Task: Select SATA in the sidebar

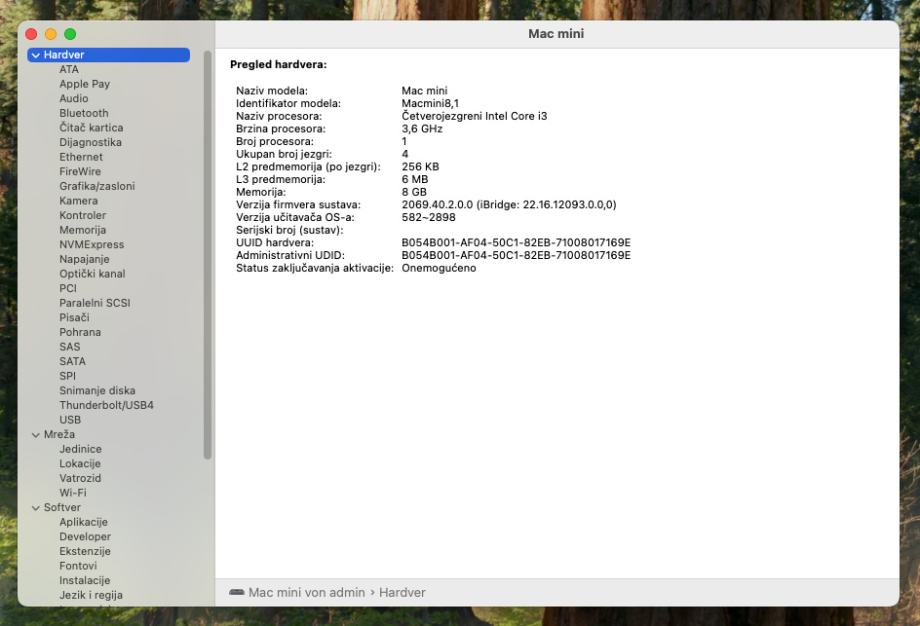Action: (x=72, y=361)
